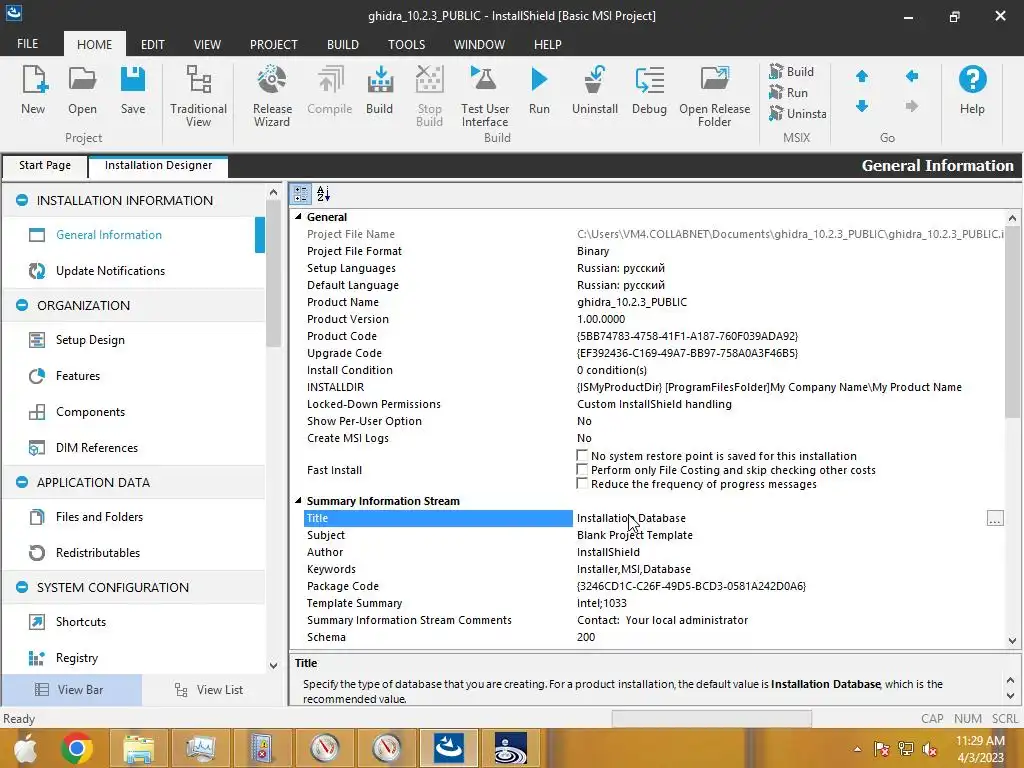Open an existing project file

click(82, 90)
